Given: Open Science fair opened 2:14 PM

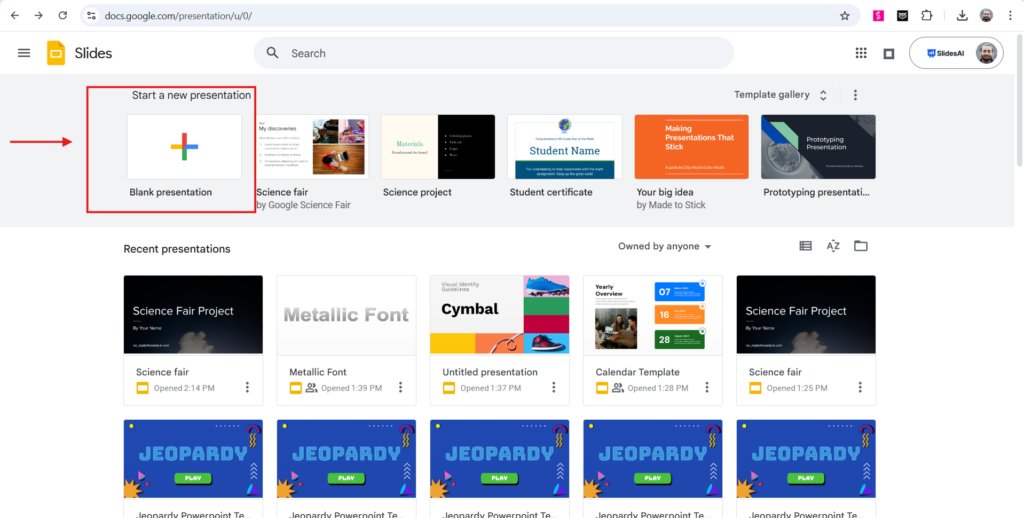Looking at the screenshot, I should coord(193,340).
